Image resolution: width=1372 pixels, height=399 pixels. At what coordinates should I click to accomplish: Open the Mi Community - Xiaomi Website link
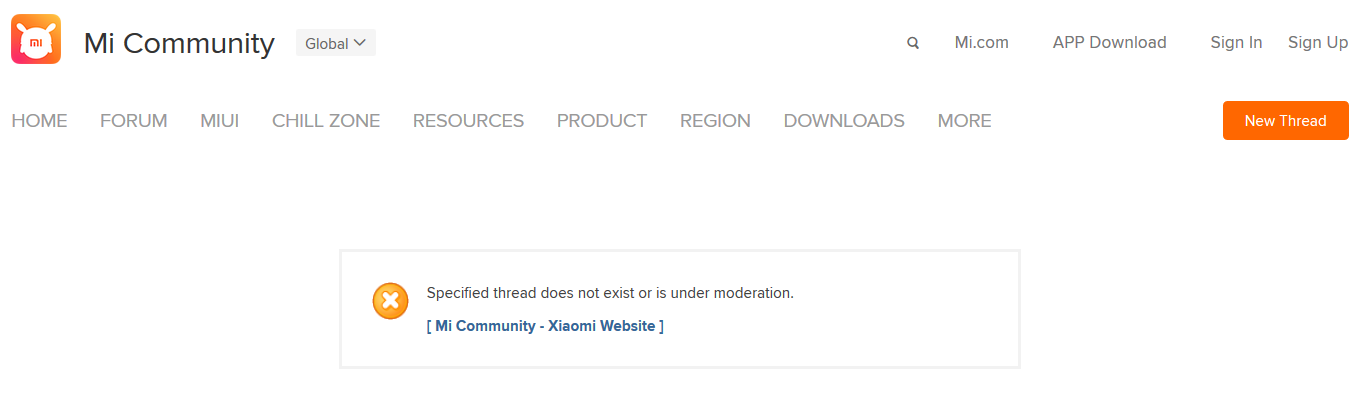click(545, 326)
